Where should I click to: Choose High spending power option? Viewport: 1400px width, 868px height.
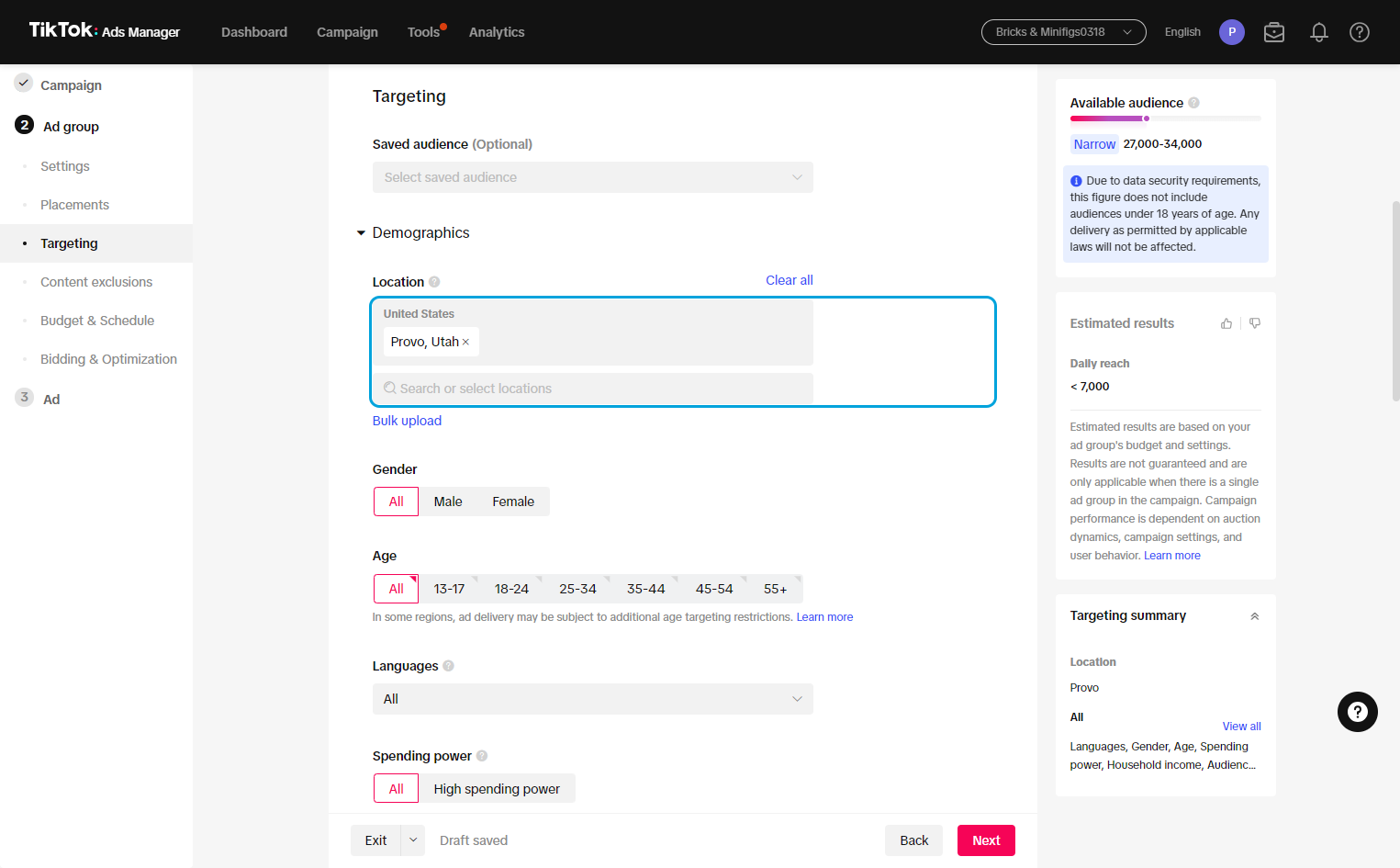pos(497,789)
